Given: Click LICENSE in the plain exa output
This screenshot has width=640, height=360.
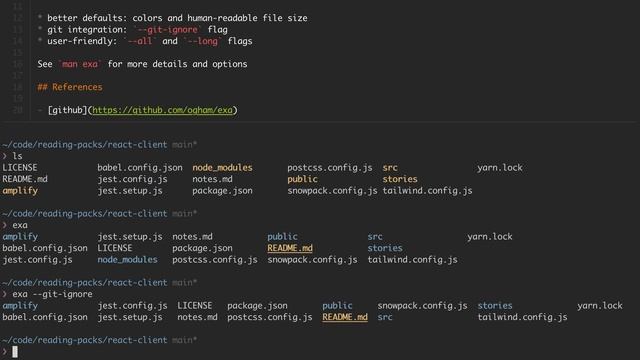Looking at the screenshot, I should coord(115,248).
